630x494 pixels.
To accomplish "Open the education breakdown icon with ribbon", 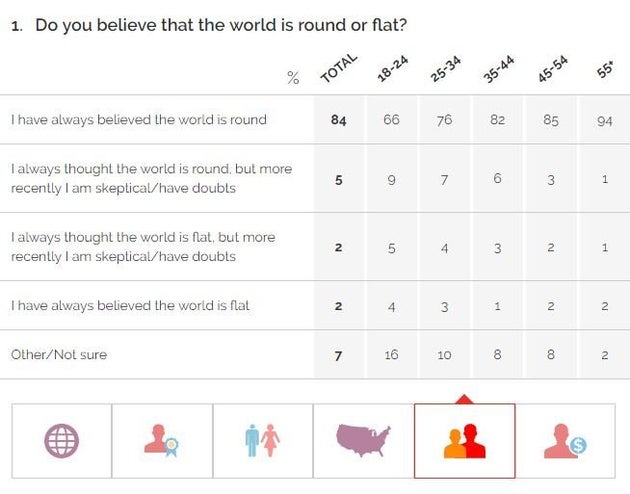I will tap(161, 440).
